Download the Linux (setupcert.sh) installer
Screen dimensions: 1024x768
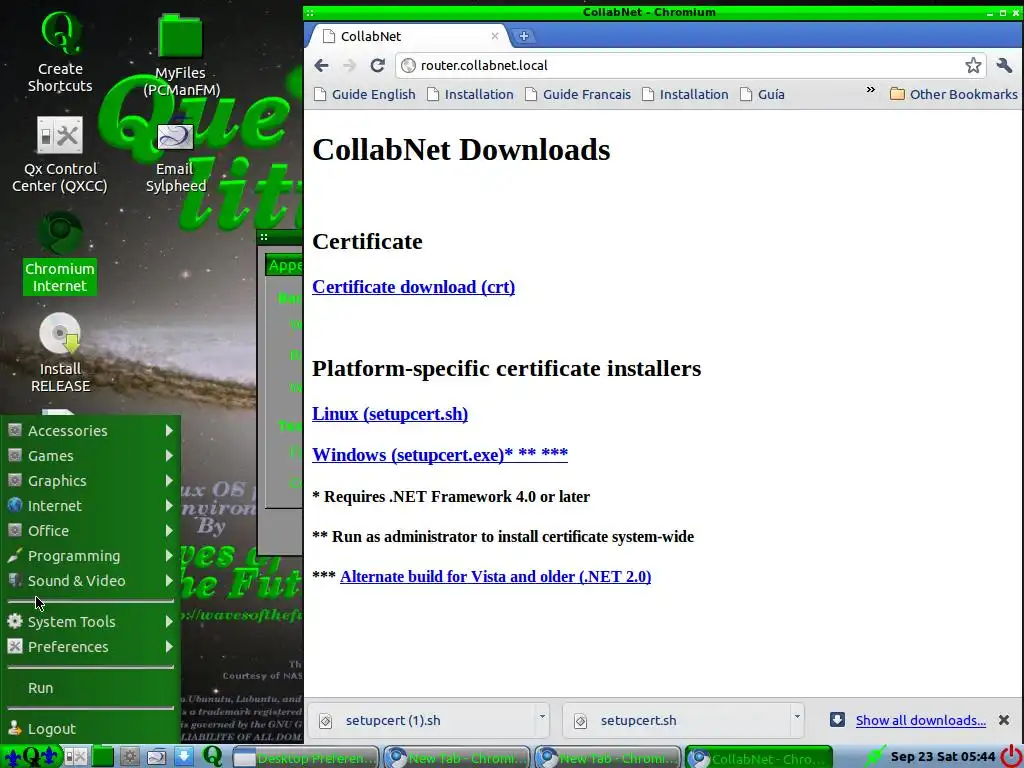390,414
